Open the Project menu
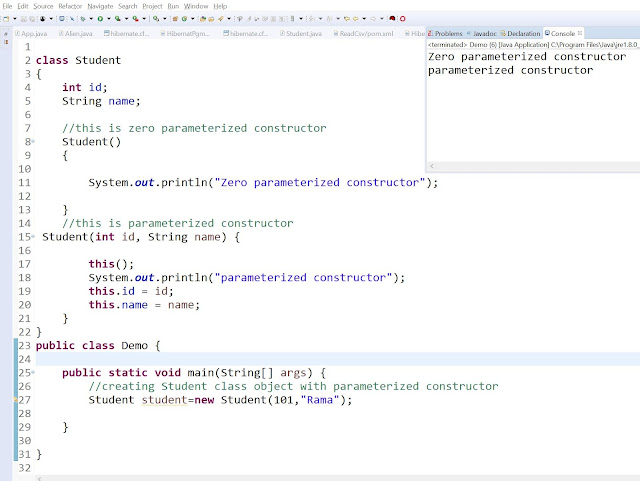The height and width of the screenshot is (481, 640). (x=152, y=6)
